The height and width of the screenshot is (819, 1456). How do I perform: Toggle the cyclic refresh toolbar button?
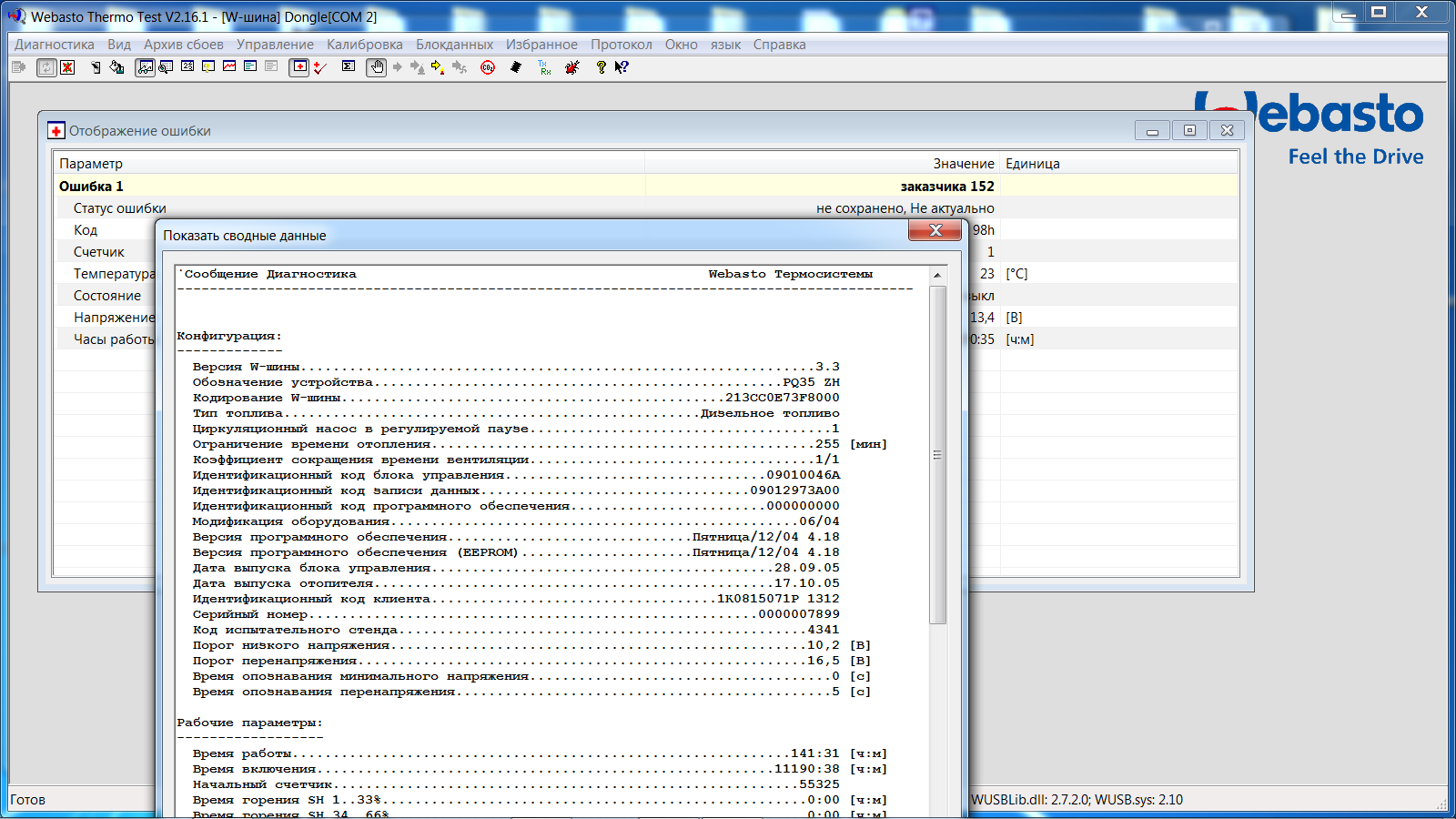[x=46, y=67]
